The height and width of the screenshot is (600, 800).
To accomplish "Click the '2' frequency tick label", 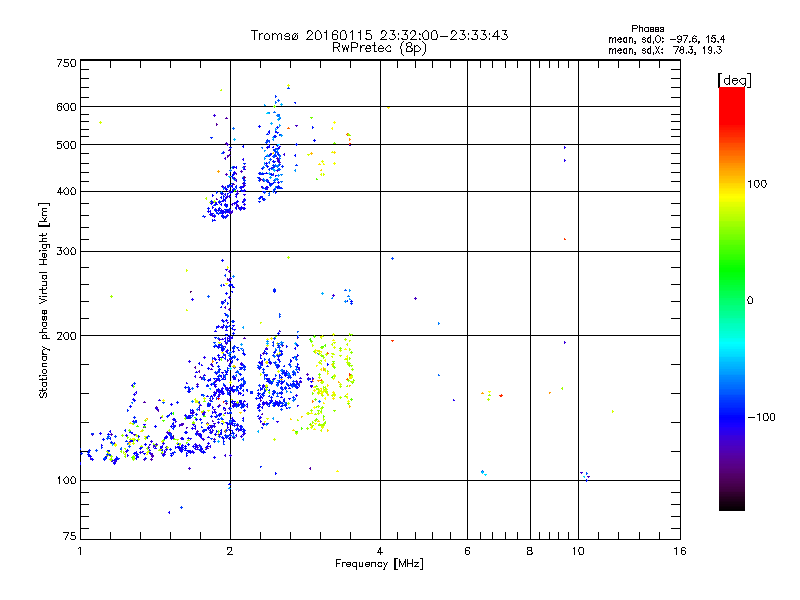I will click(230, 551).
